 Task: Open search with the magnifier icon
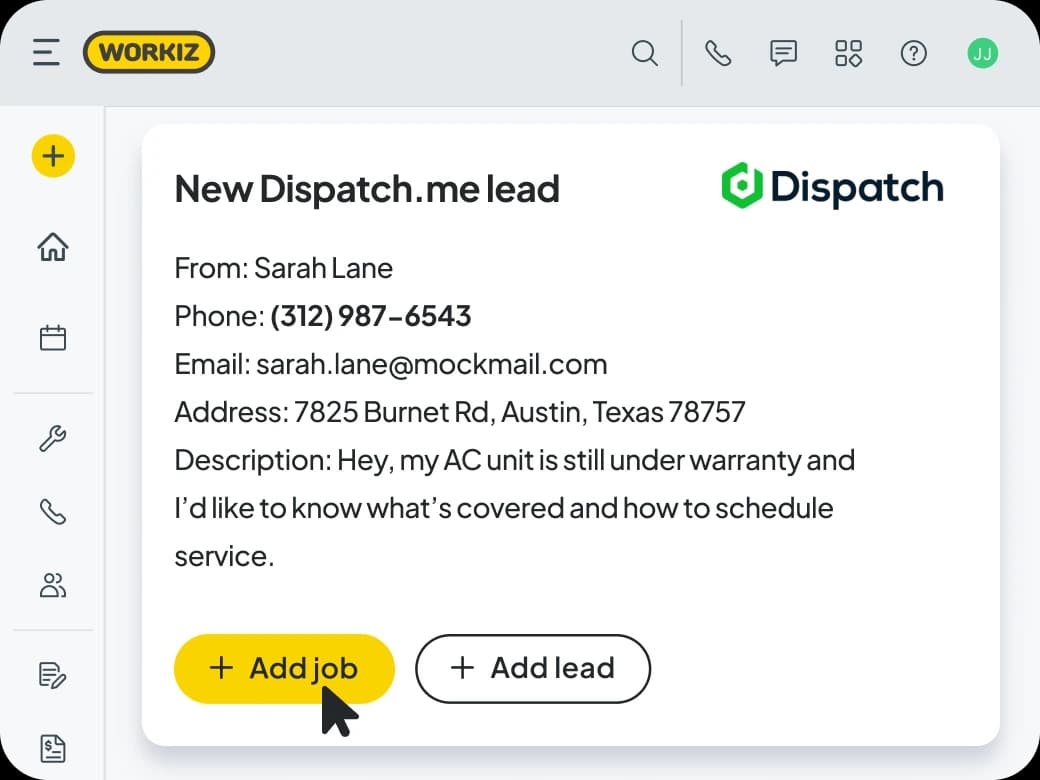645,53
